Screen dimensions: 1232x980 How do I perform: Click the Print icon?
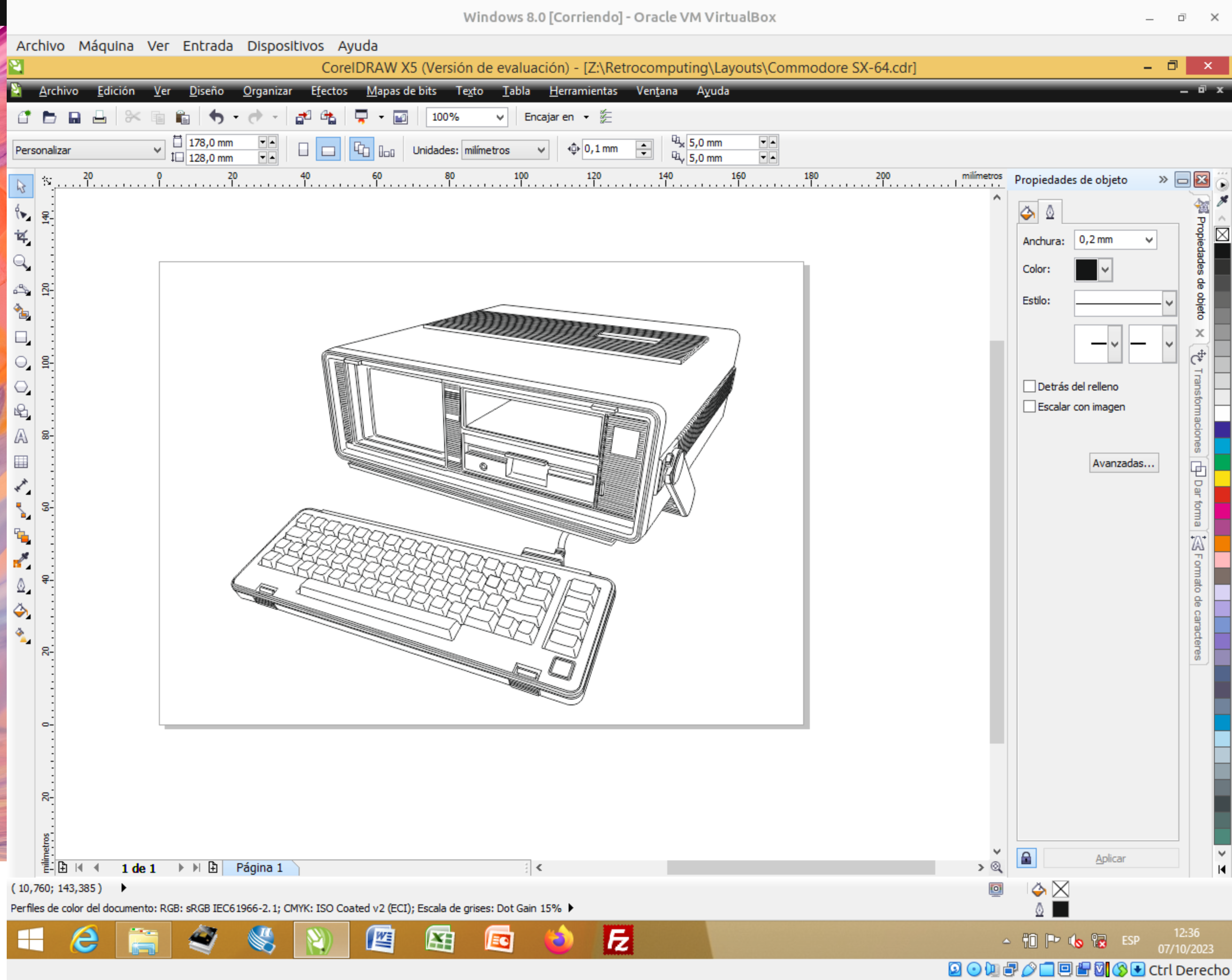click(100, 117)
